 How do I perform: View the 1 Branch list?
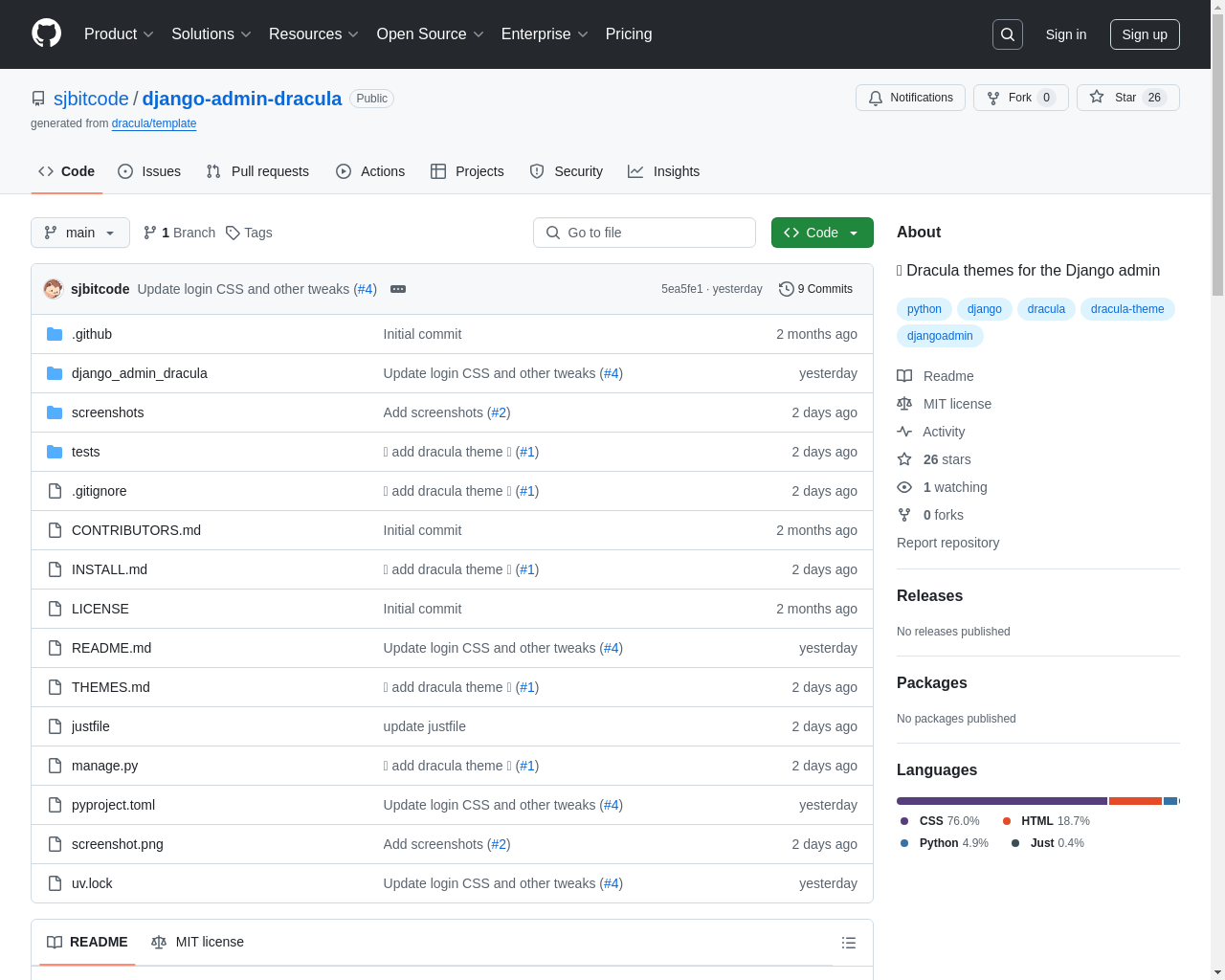point(179,233)
